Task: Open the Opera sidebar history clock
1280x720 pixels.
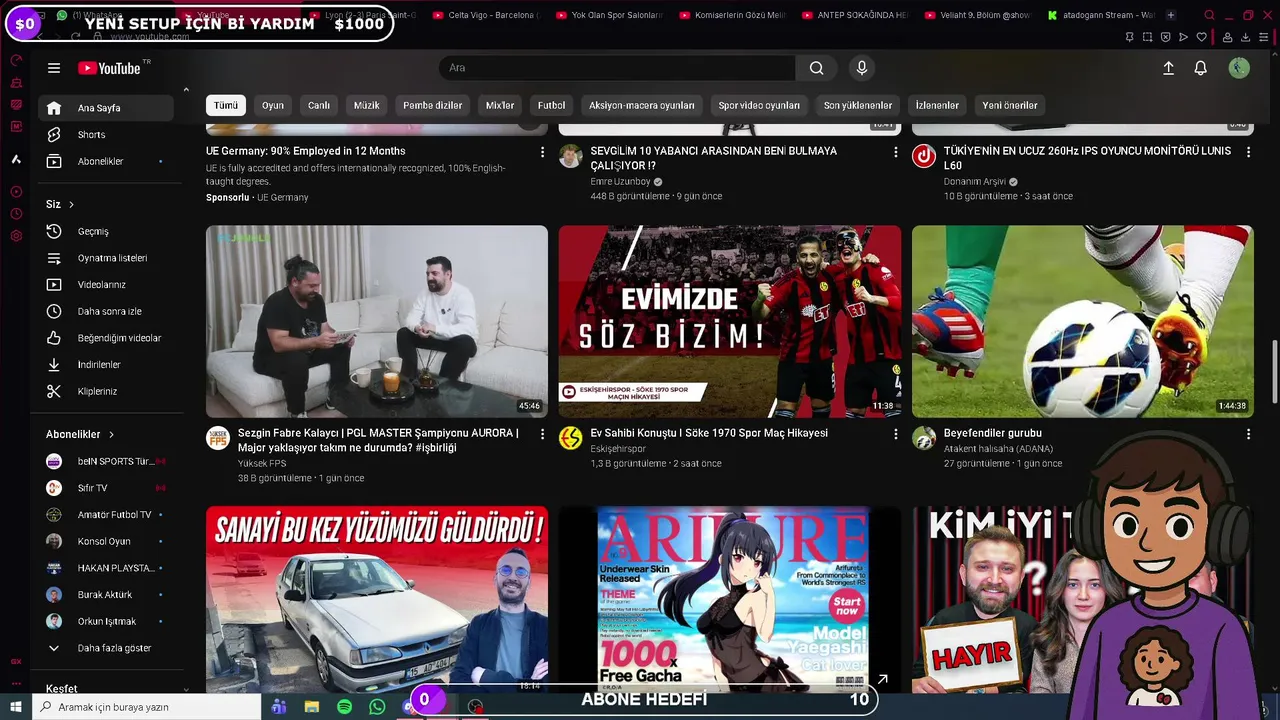Action: click(16, 214)
